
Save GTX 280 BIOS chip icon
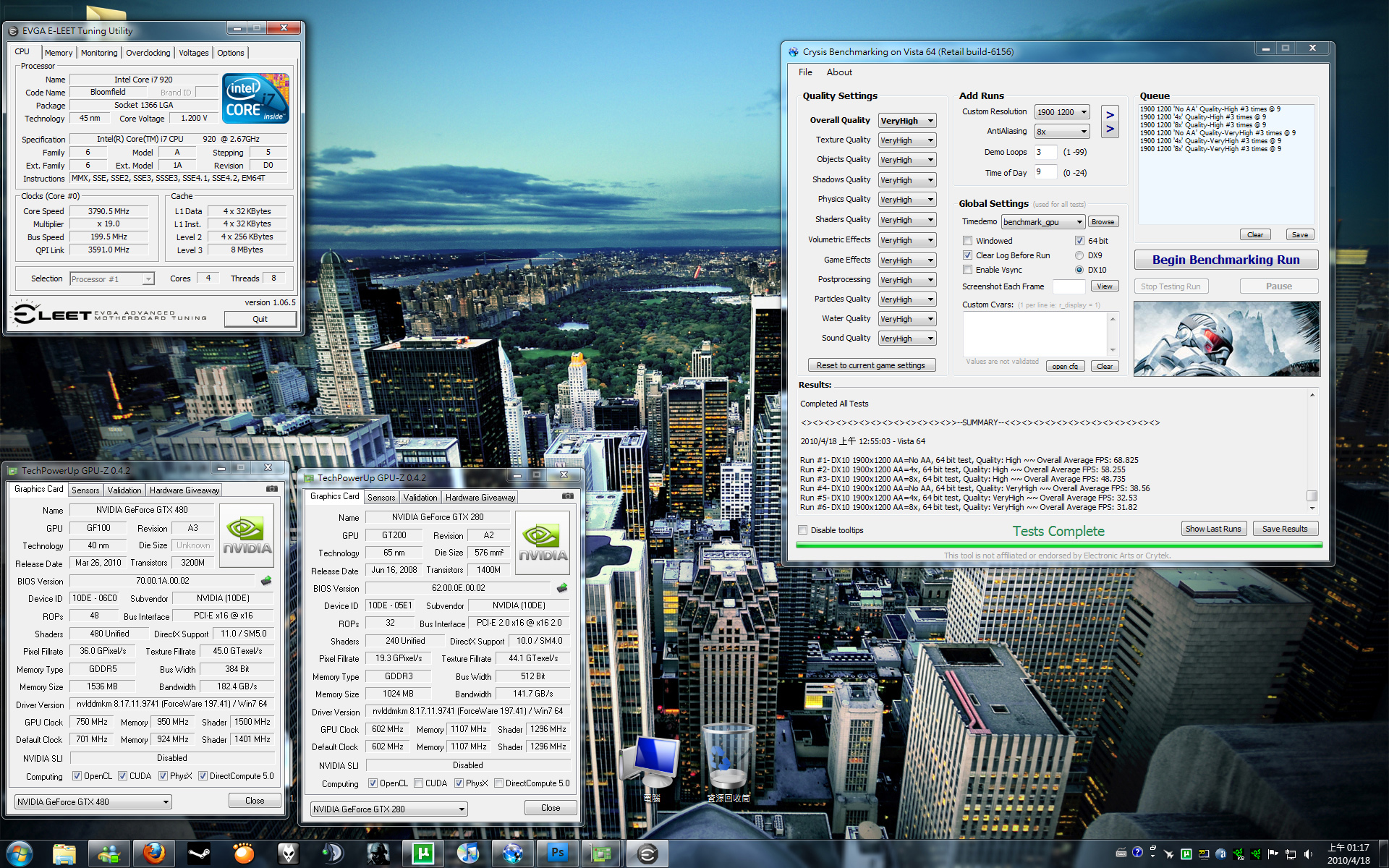(562, 587)
